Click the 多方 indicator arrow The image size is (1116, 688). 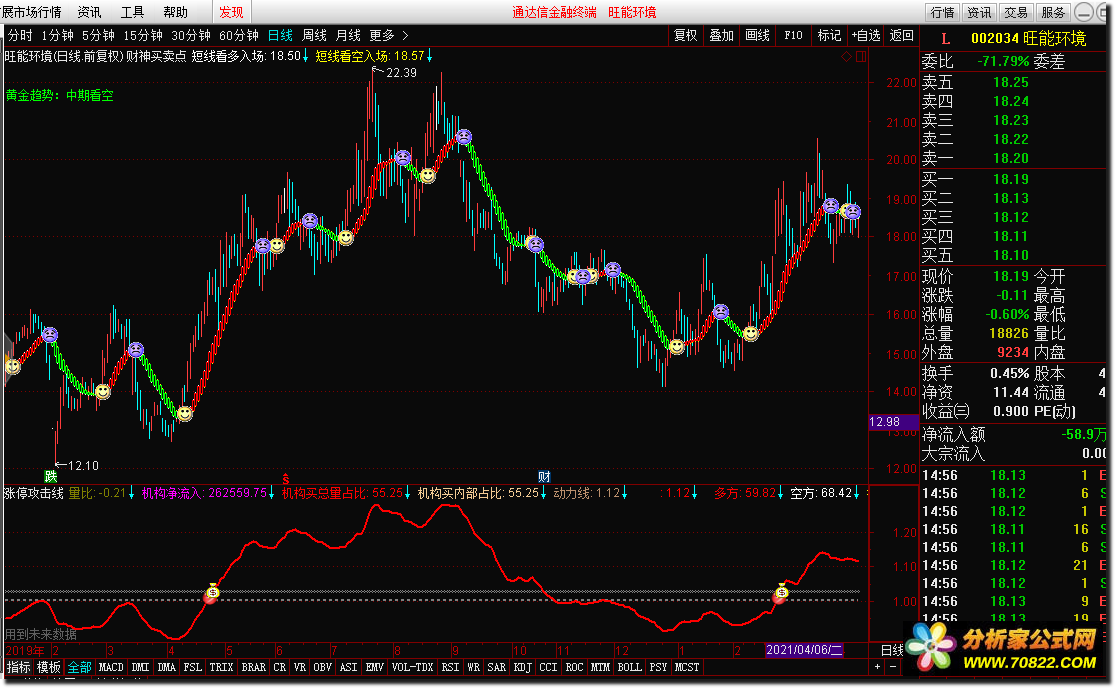[781, 493]
